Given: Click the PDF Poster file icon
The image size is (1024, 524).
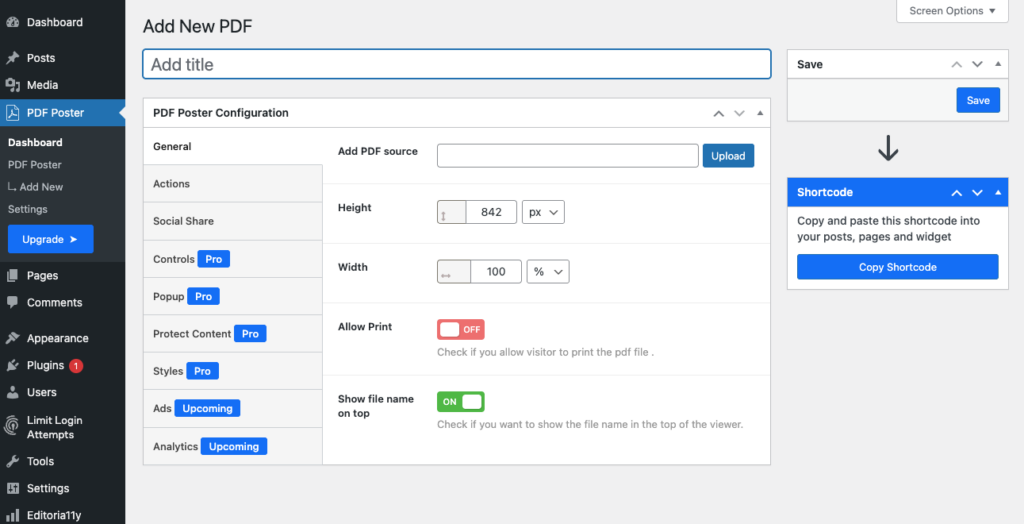Looking at the screenshot, I should pos(12,112).
